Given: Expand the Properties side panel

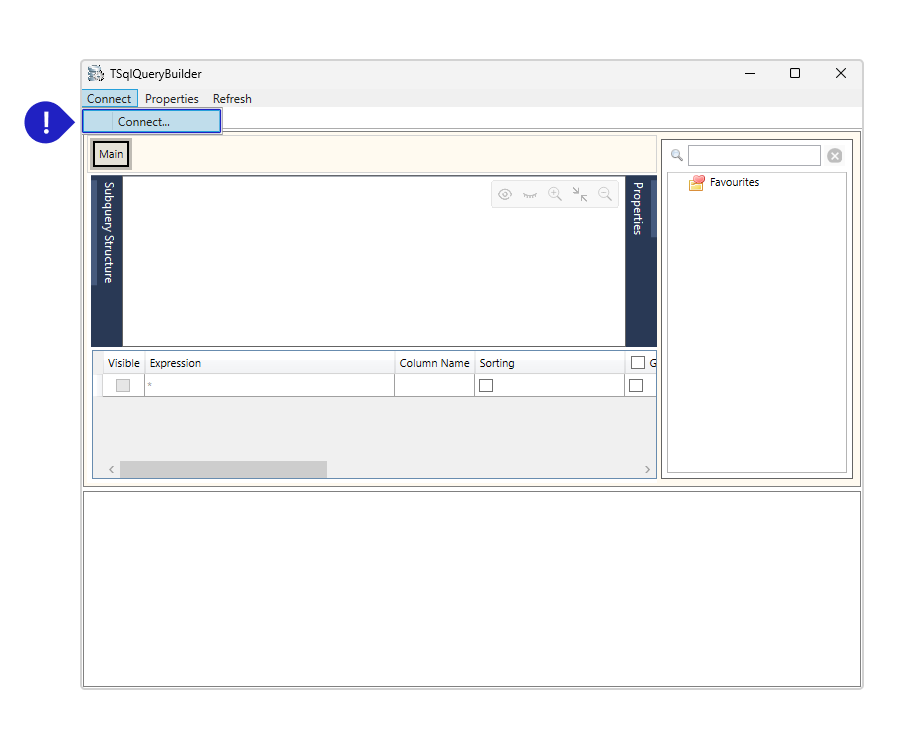Looking at the screenshot, I should point(638,209).
